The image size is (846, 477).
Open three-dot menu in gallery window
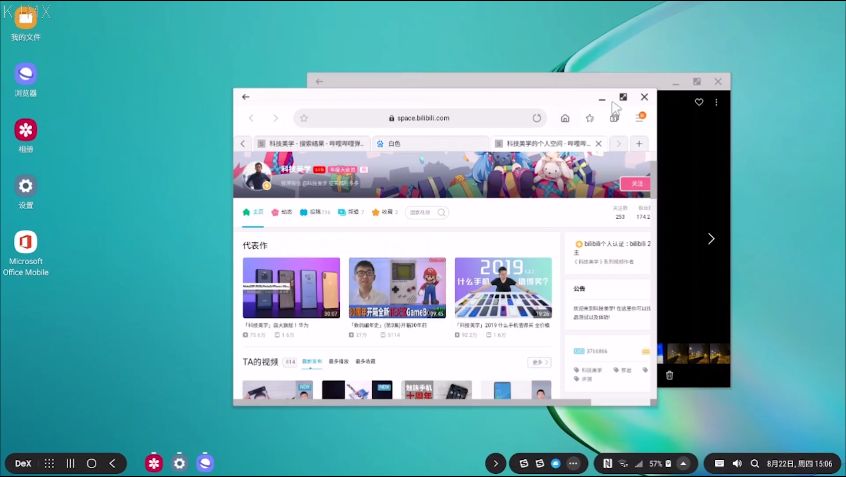pos(716,102)
